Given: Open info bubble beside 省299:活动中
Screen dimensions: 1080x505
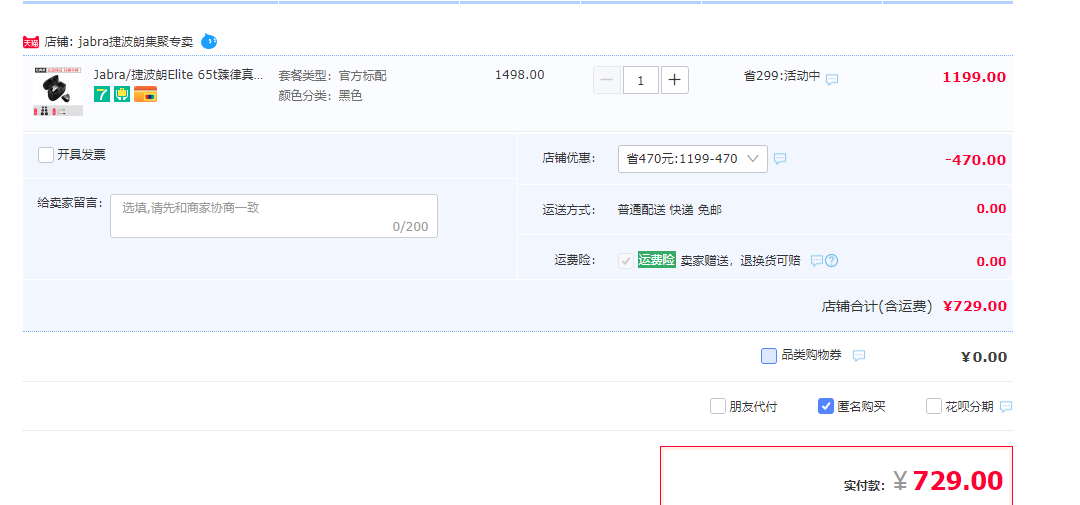Looking at the screenshot, I should pyautogui.click(x=832, y=79).
